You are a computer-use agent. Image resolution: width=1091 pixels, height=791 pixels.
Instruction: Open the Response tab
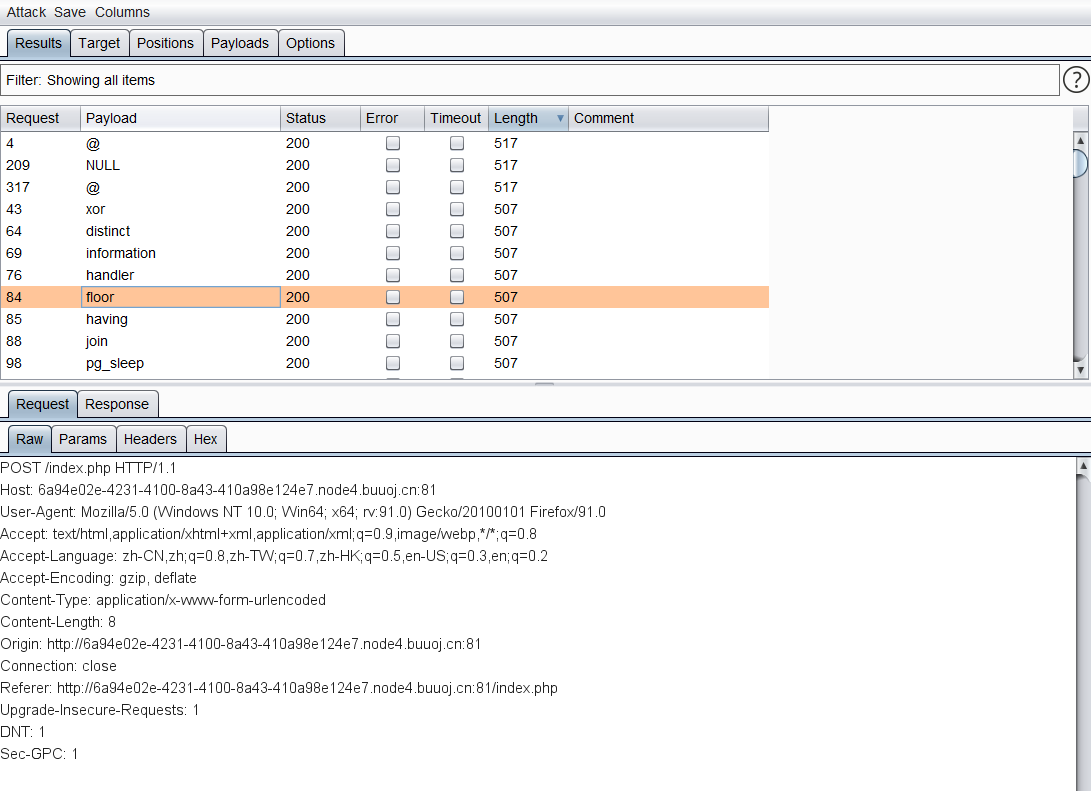(x=117, y=404)
